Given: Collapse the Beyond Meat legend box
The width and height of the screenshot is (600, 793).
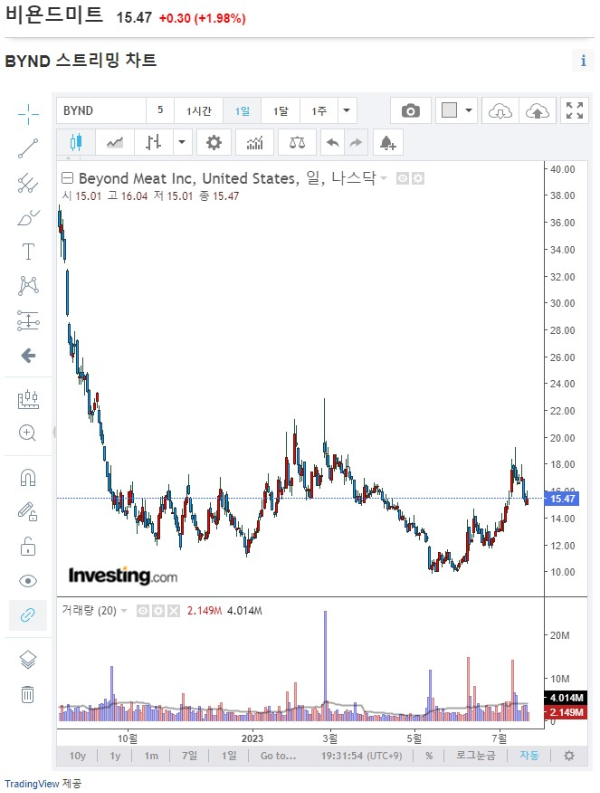Looking at the screenshot, I should point(67,178).
